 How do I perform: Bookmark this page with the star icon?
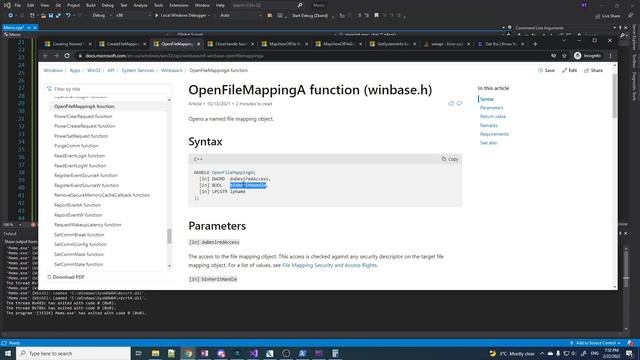[564, 56]
